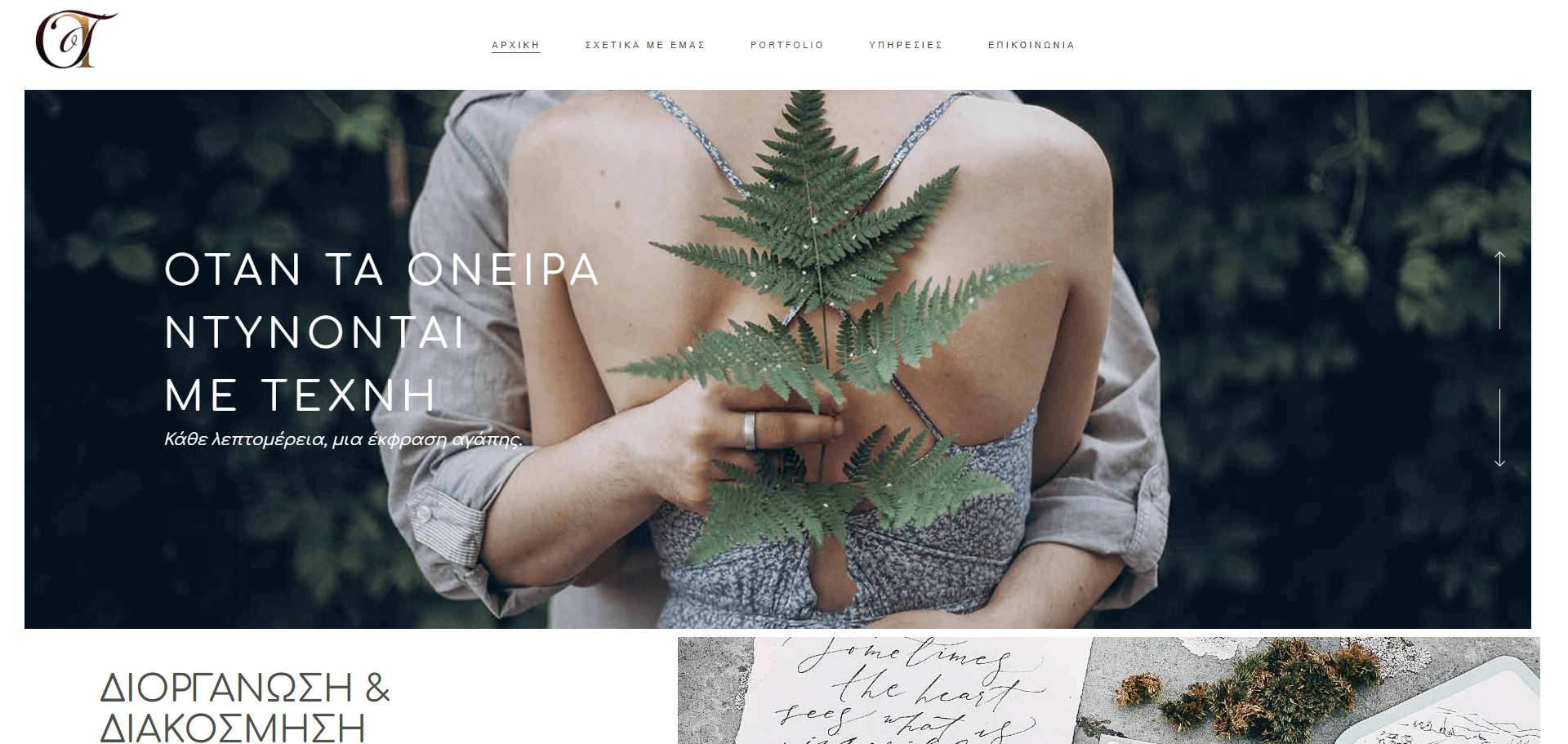Image resolution: width=1568 pixels, height=744 pixels.
Task: Click the white tray in the lower photo
Action: [1462, 707]
